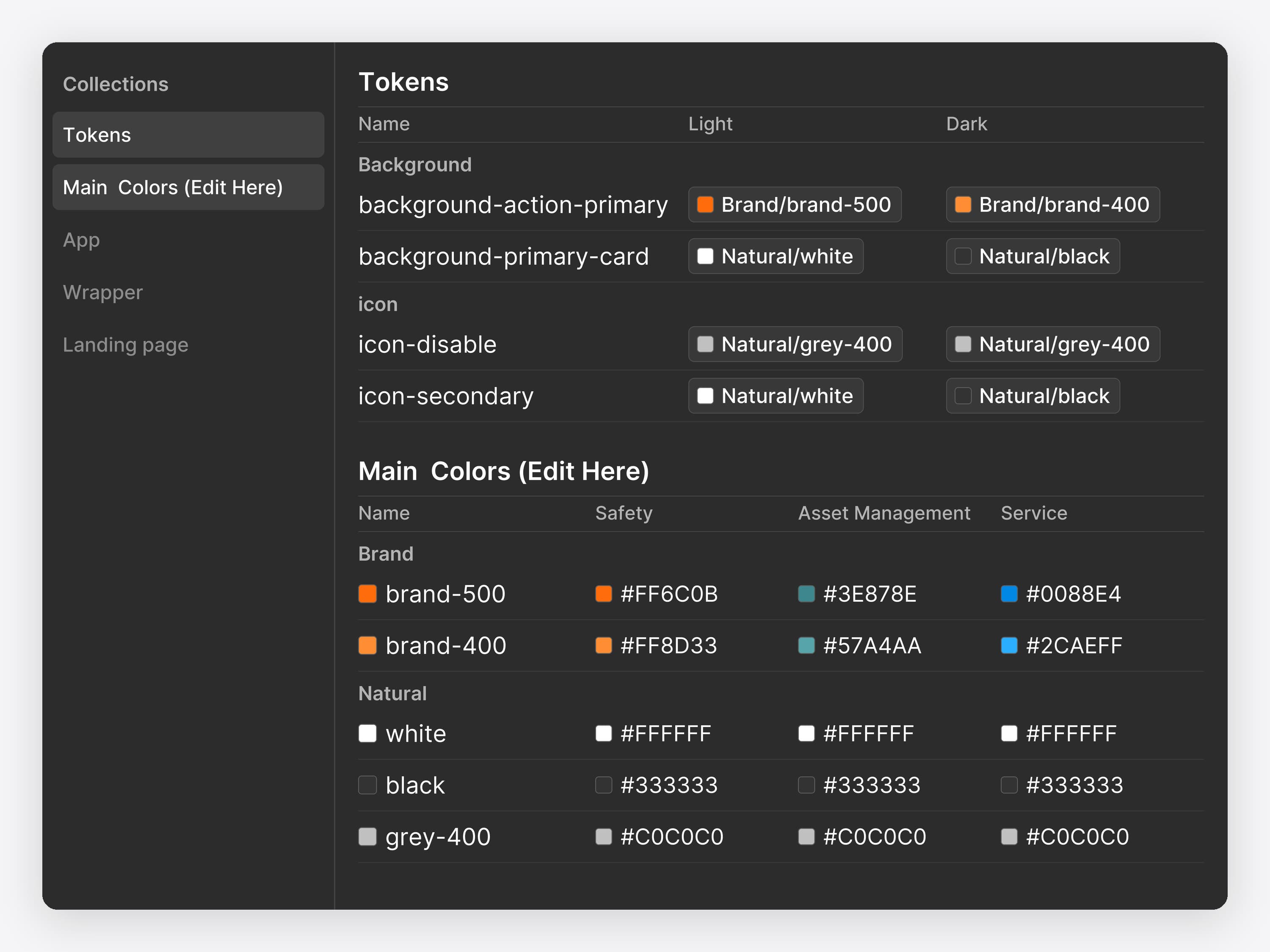Click the brand-400 name swatch
1270x952 pixels.
[x=367, y=646]
